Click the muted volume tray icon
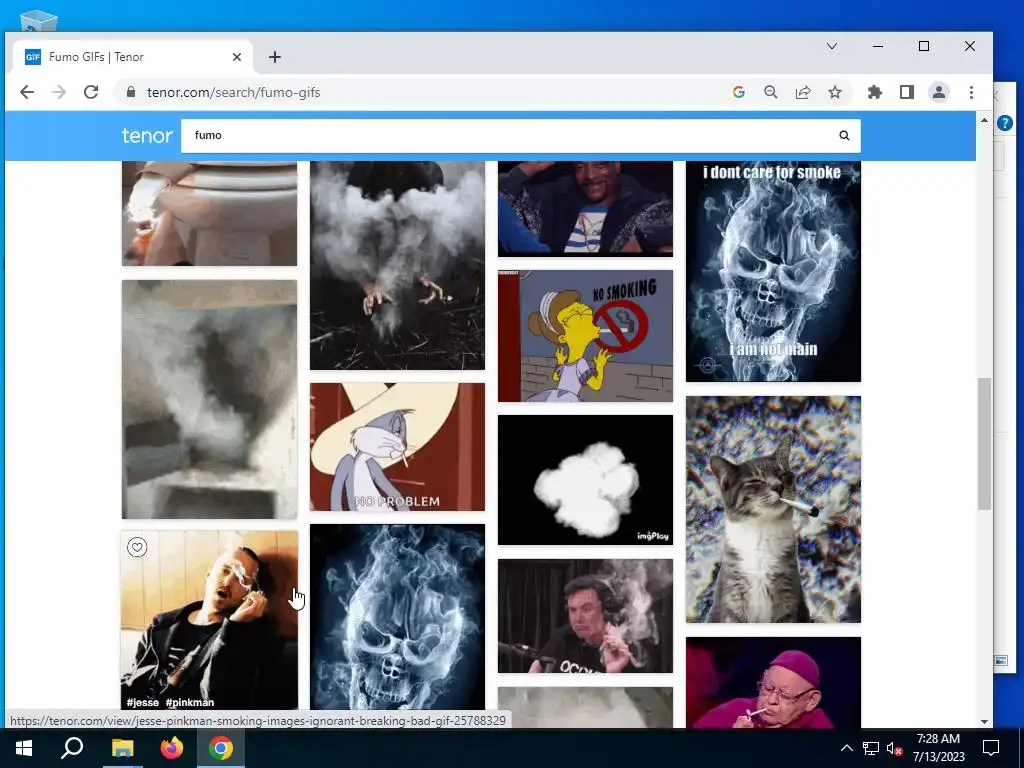This screenshot has width=1024, height=768. tap(894, 748)
